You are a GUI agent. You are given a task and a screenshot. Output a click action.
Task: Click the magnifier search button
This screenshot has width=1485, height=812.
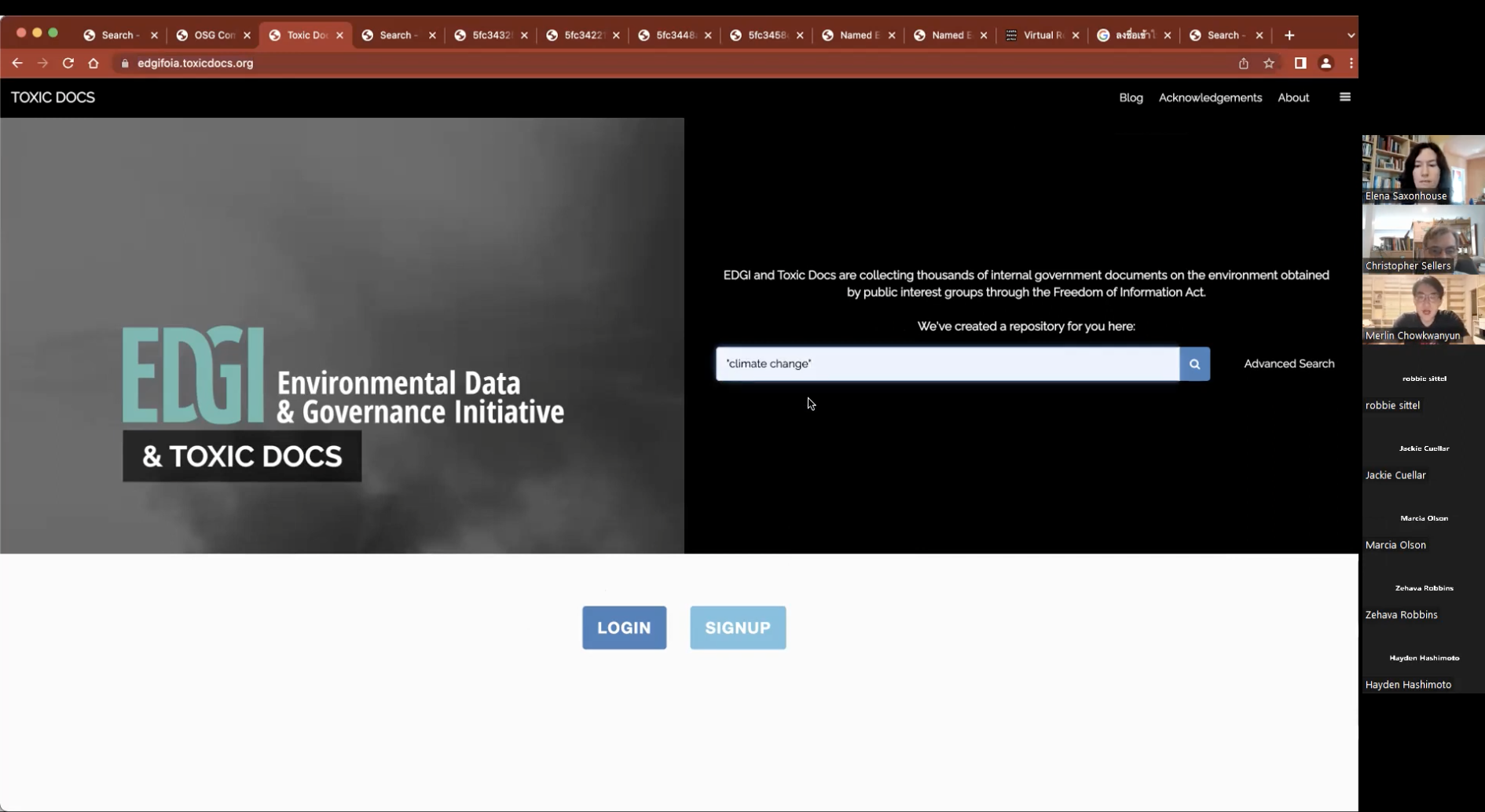[x=1194, y=364]
